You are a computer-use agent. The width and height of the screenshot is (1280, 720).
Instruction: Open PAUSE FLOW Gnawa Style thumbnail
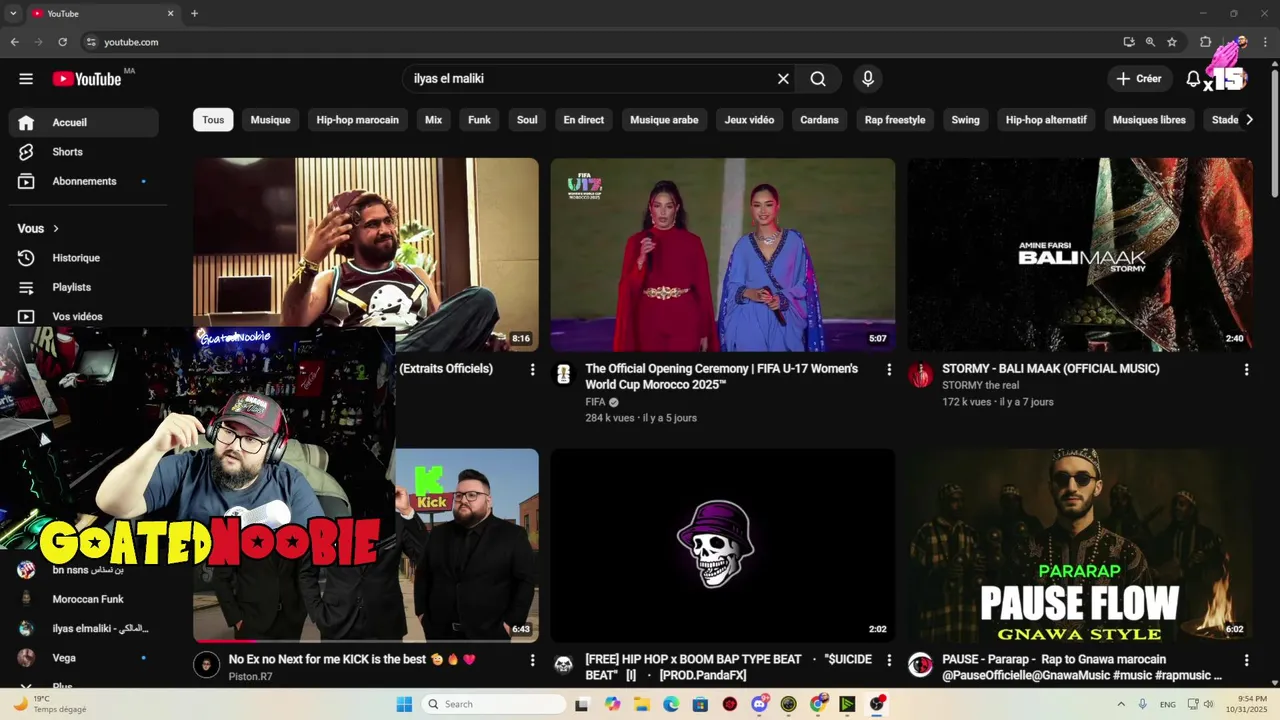tap(1080, 545)
